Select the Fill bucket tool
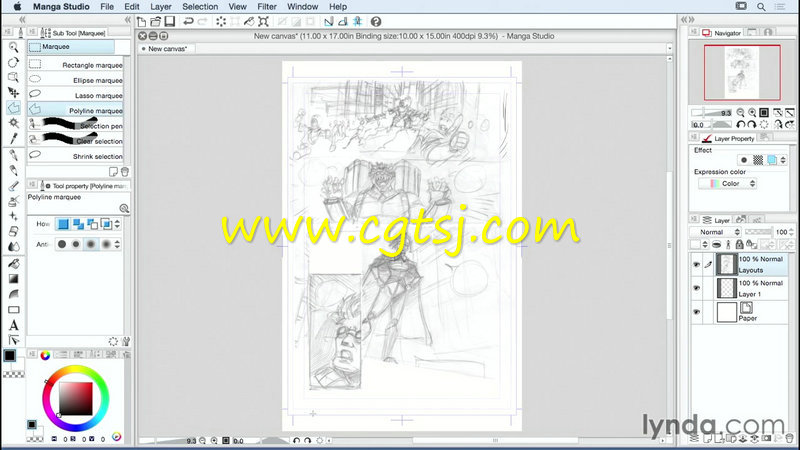Viewport: 800px width, 450px height. tap(13, 263)
